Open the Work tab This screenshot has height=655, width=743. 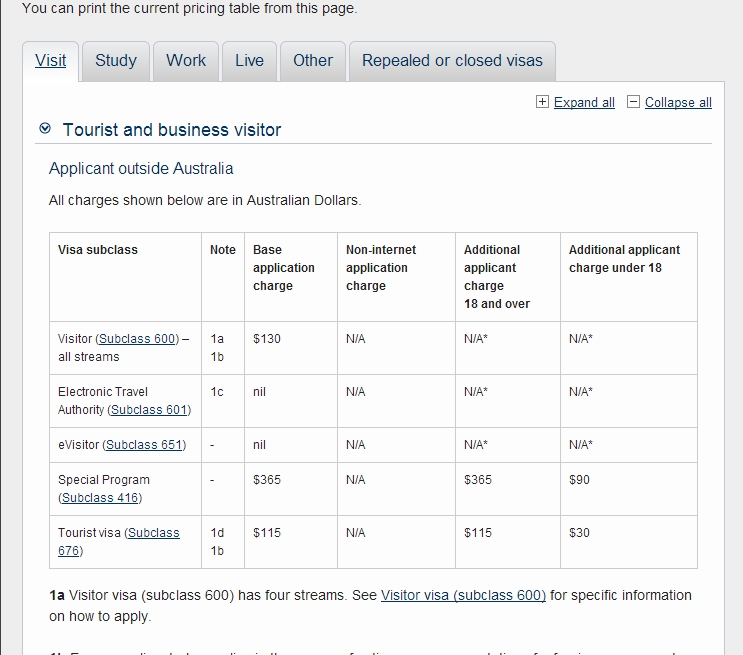pos(186,60)
